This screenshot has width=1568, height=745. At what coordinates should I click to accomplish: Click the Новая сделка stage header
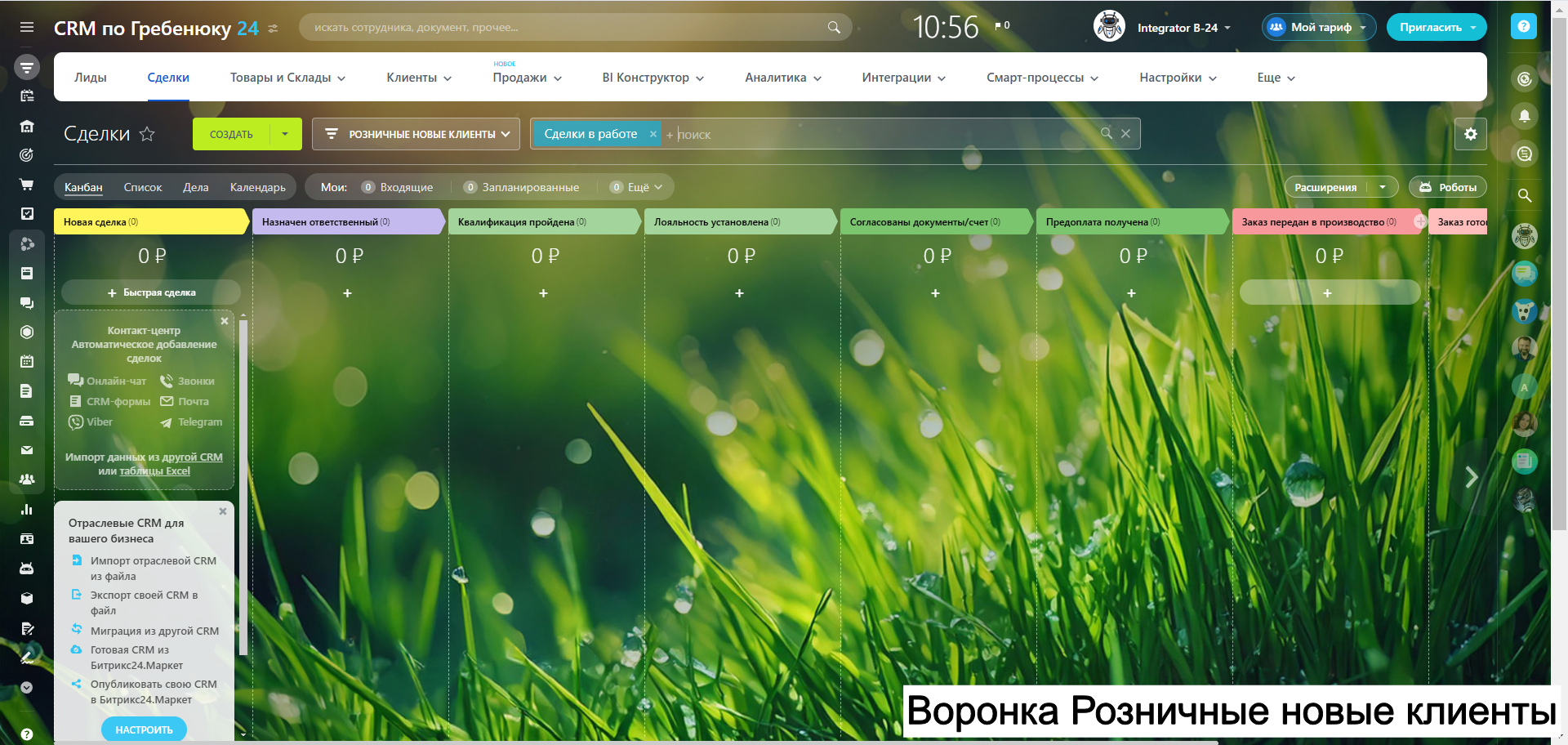tap(151, 222)
